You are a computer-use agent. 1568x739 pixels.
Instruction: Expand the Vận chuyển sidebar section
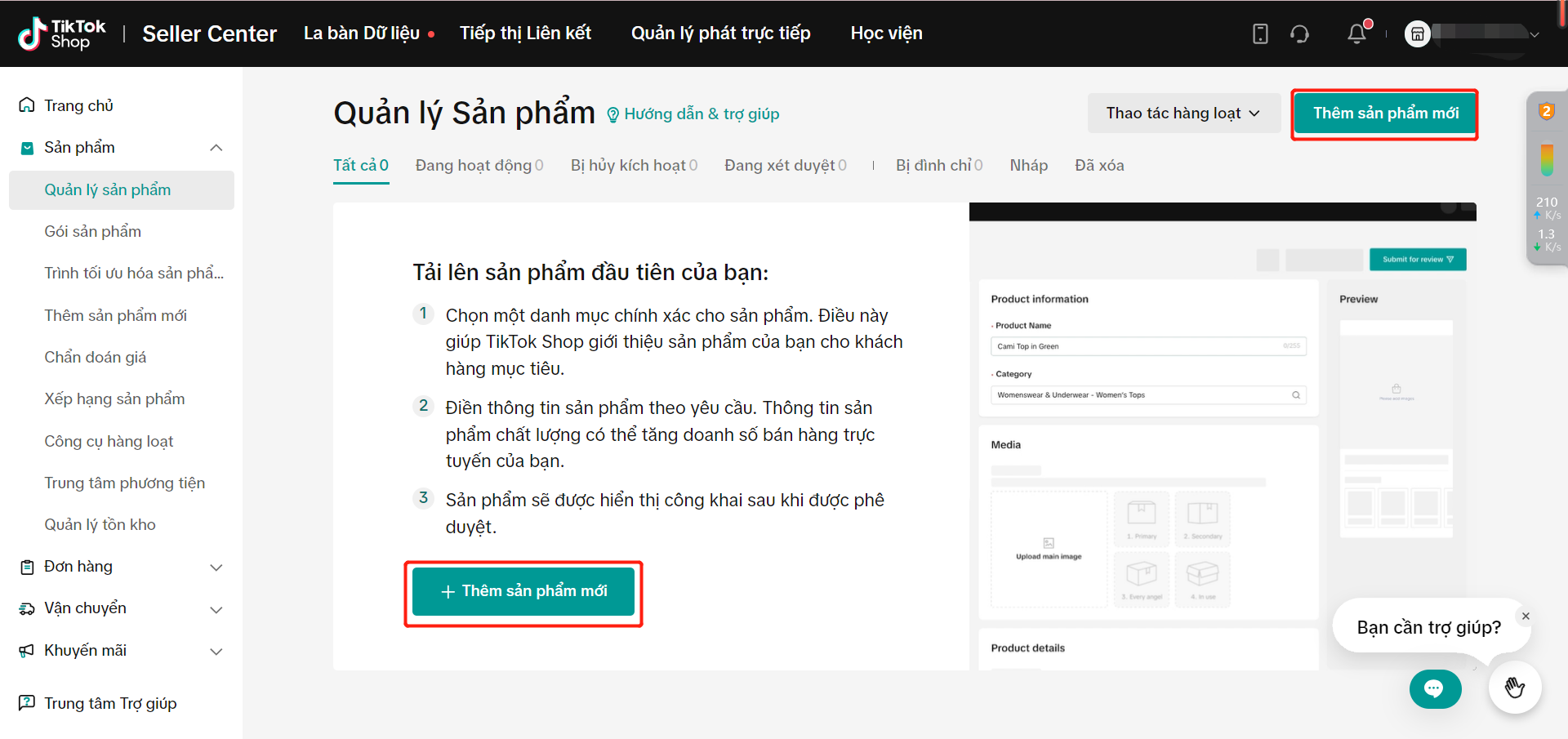[216, 609]
